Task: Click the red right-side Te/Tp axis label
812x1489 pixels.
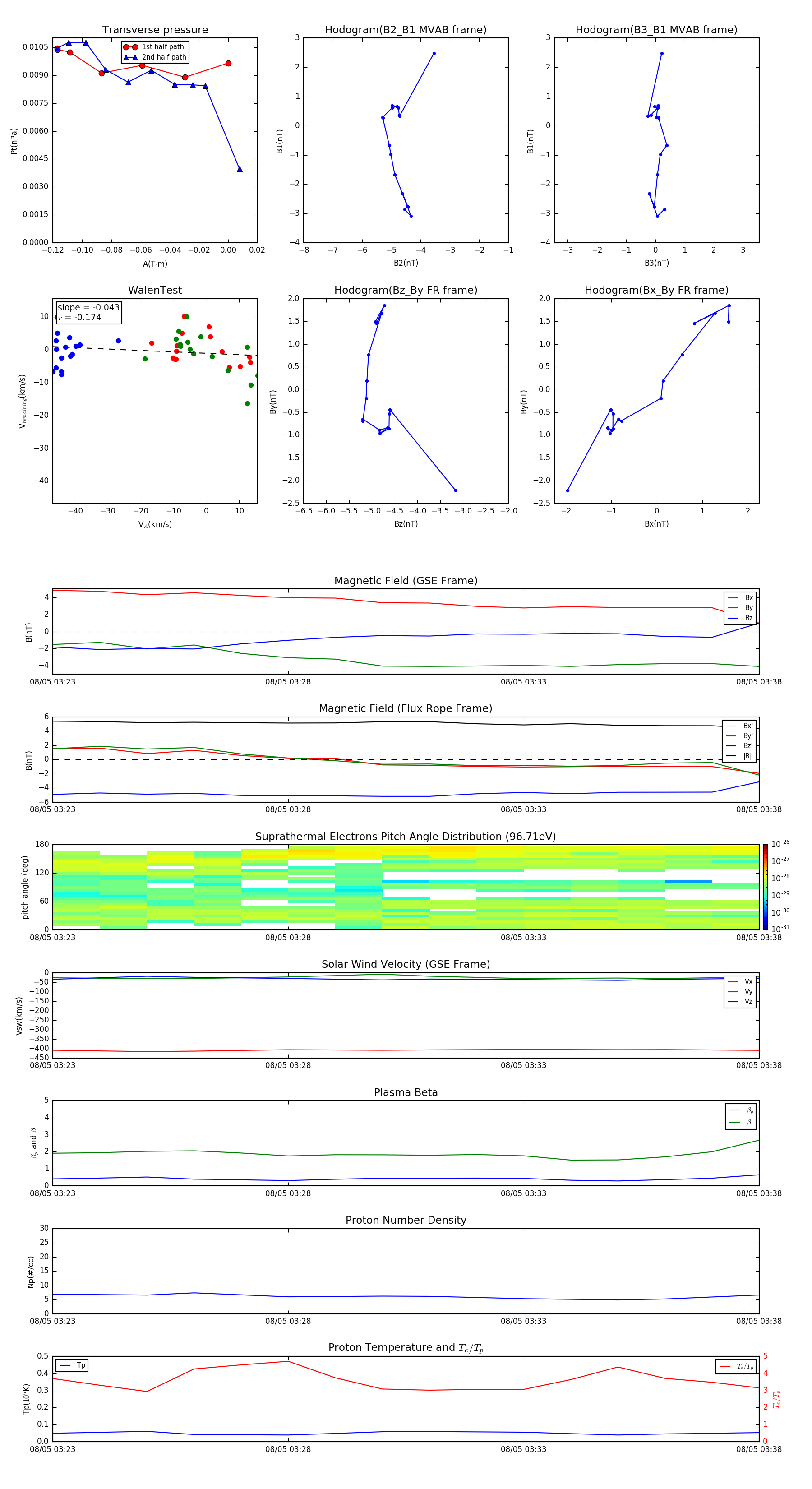Action: [778, 1399]
